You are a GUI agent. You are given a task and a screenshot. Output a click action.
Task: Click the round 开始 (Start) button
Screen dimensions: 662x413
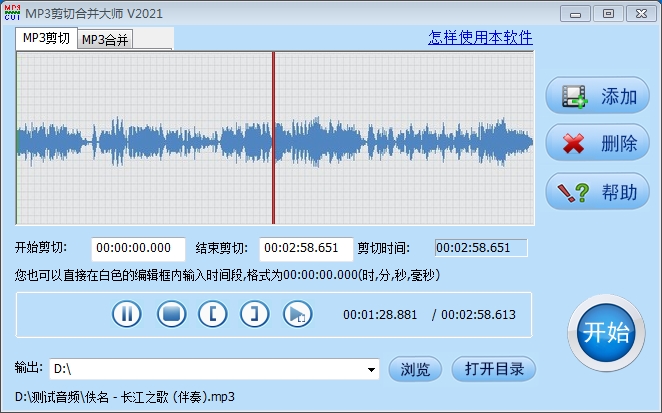[606, 333]
